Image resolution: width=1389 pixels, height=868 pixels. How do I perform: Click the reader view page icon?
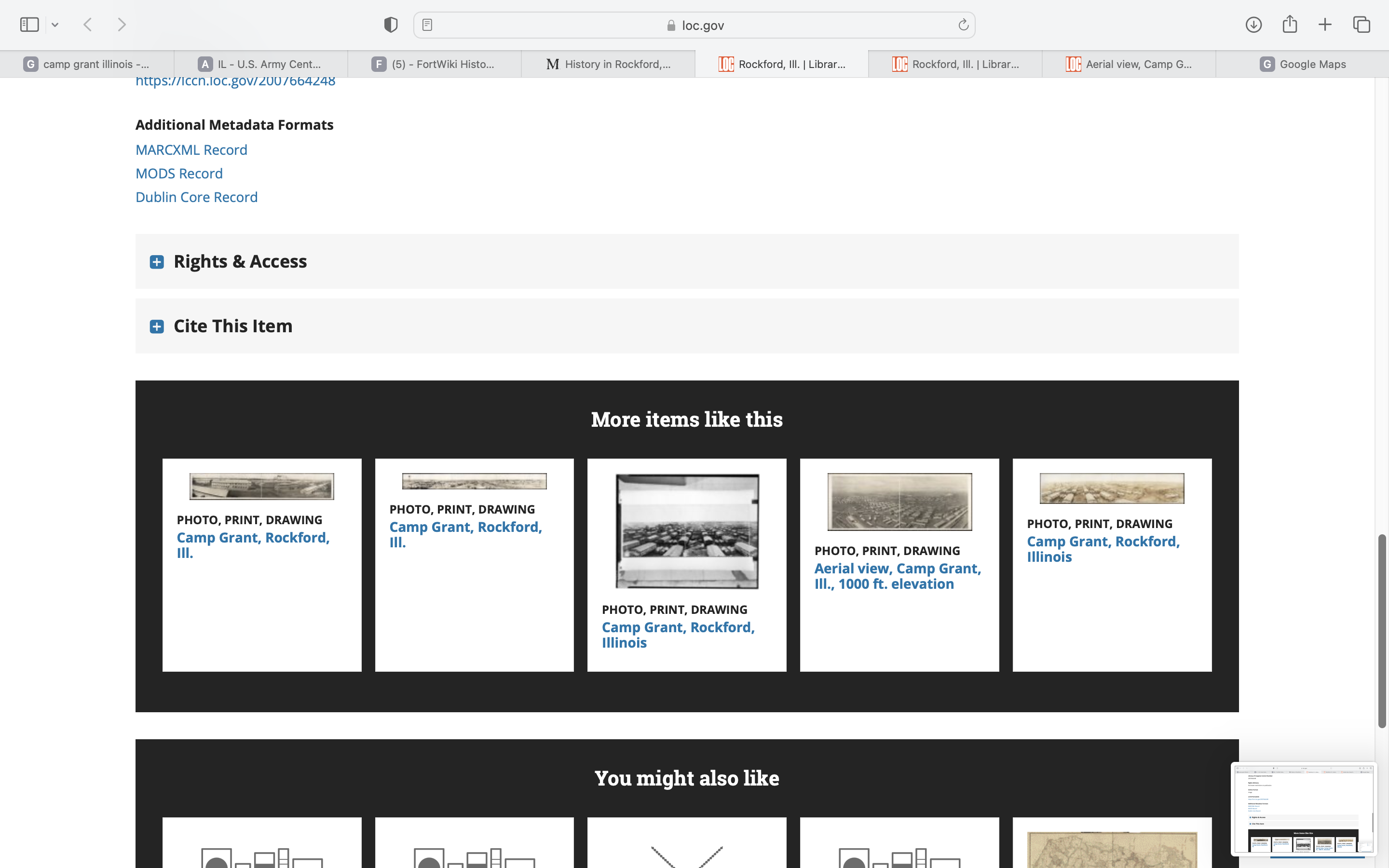click(427, 25)
